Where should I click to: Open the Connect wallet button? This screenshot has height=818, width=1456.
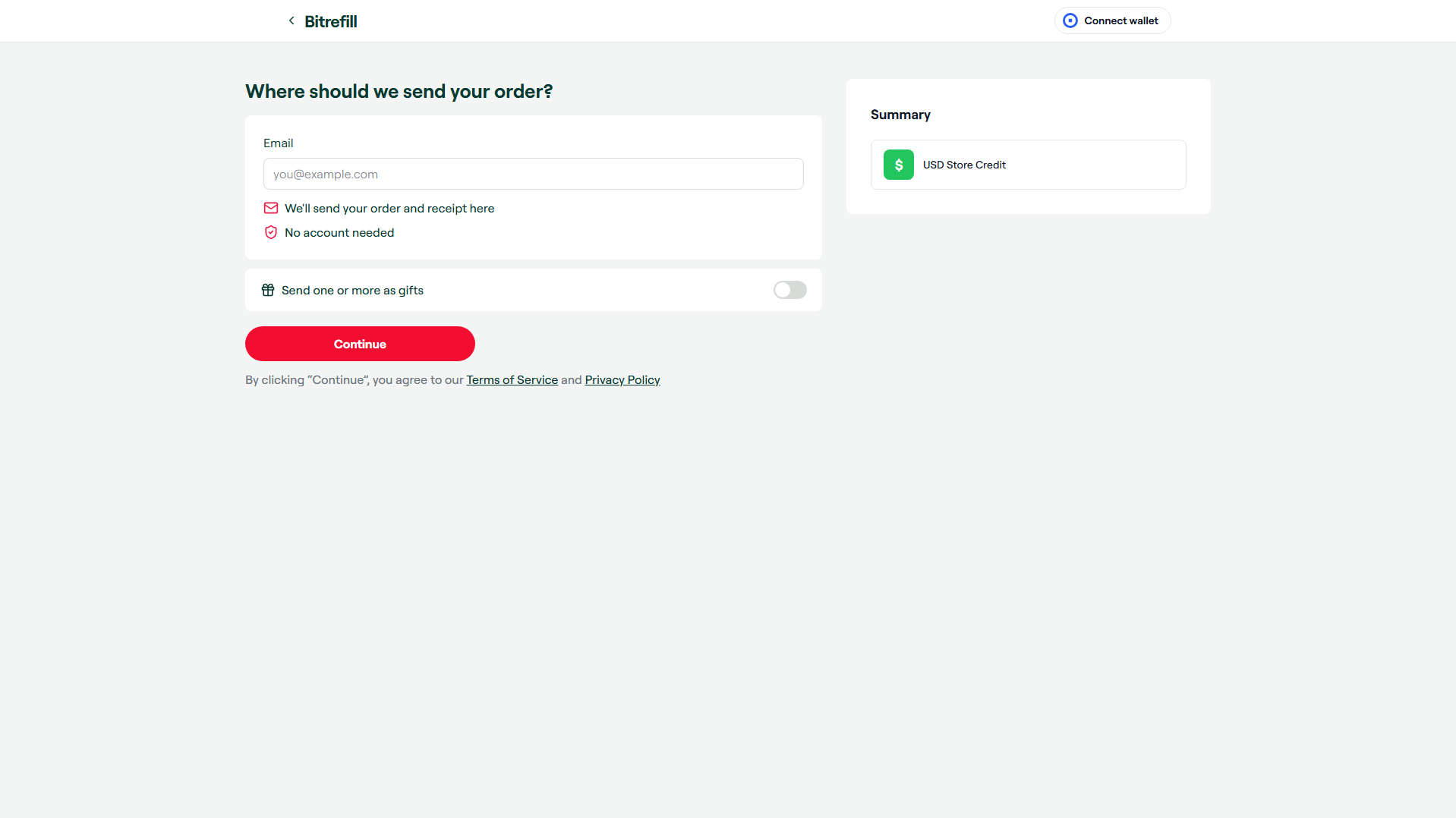tap(1112, 20)
